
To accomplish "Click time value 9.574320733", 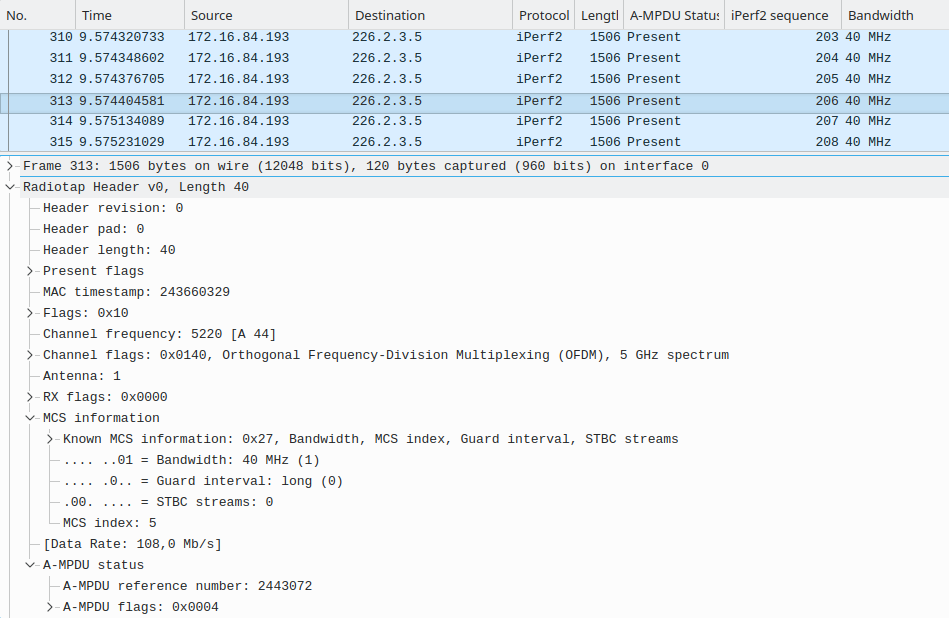I will pos(122,37).
